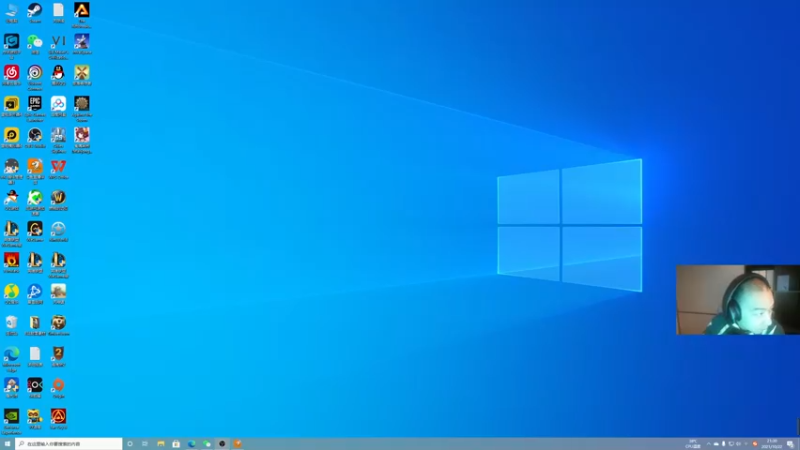Open the taskbar clock and date
Image resolution: width=800 pixels, height=450 pixels.
(772, 444)
